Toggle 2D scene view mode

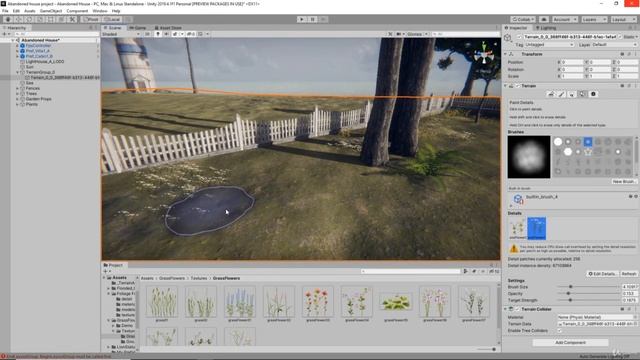(x=147, y=34)
